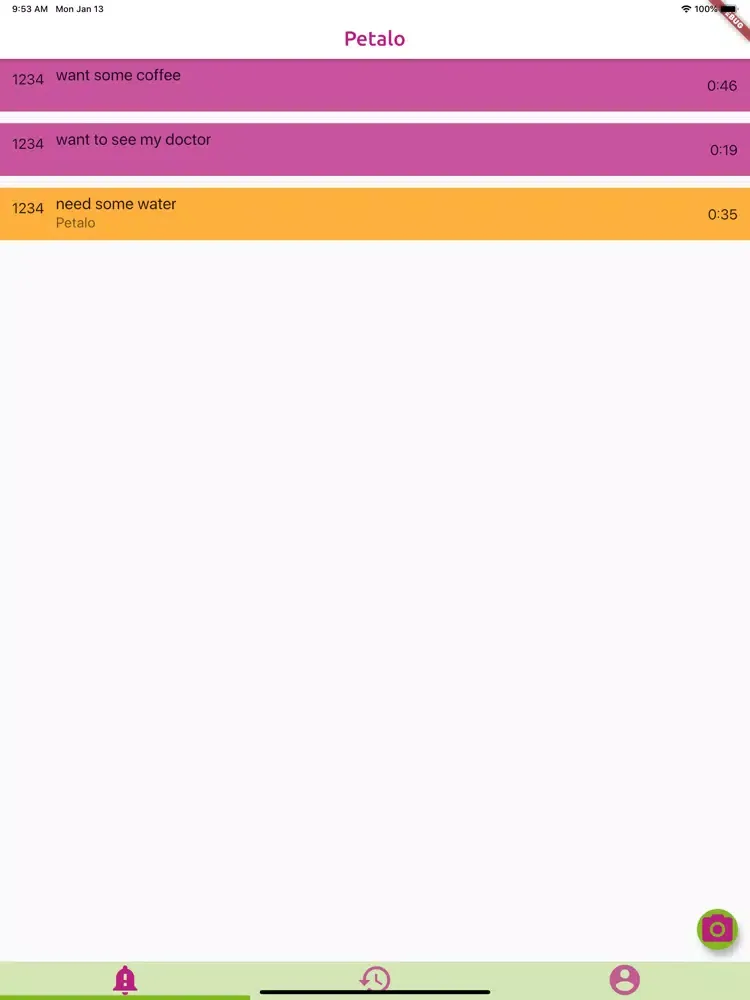This screenshot has height=1000, width=750.
Task: Tap the battery status icon
Action: 728,9
